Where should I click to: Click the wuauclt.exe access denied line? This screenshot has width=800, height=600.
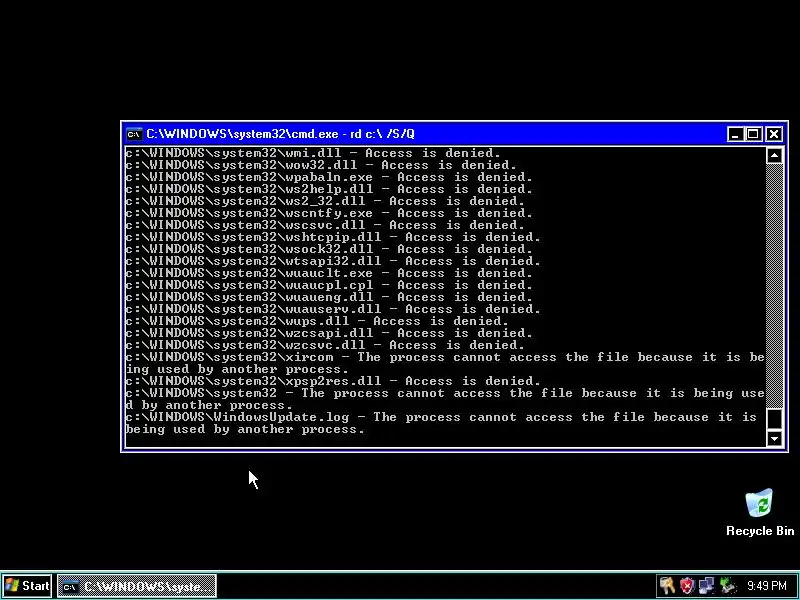pyautogui.click(x=329, y=273)
